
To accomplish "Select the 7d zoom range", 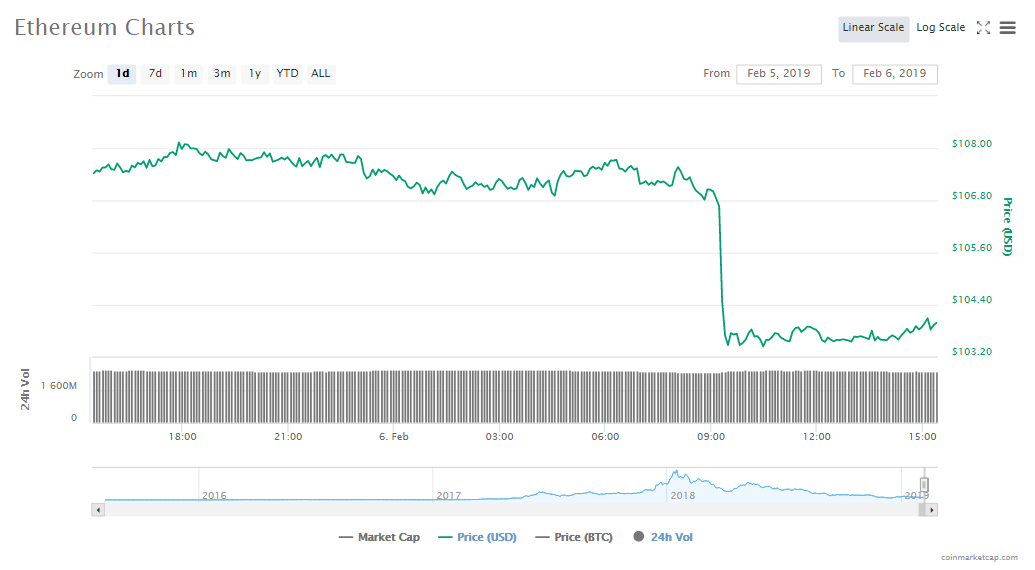I will click(x=155, y=74).
